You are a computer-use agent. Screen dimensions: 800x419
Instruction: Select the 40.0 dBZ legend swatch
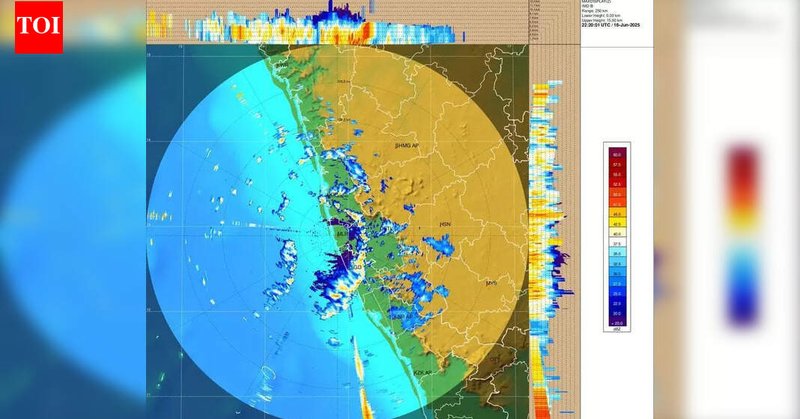tap(617, 233)
